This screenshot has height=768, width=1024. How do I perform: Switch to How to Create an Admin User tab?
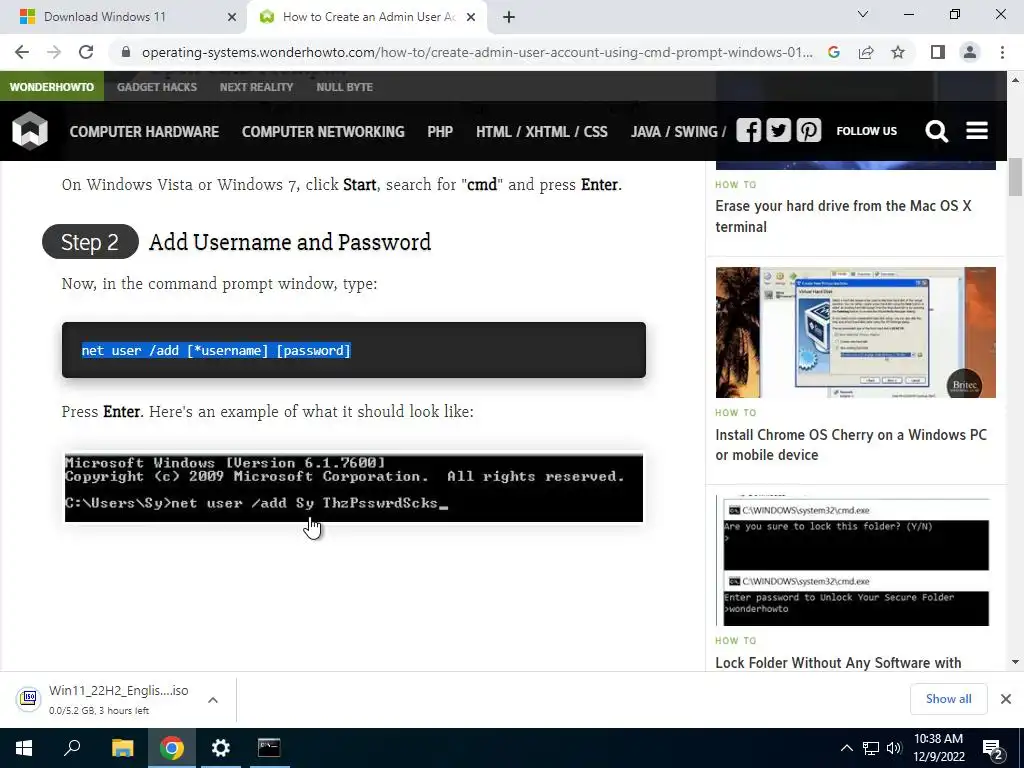tap(368, 17)
